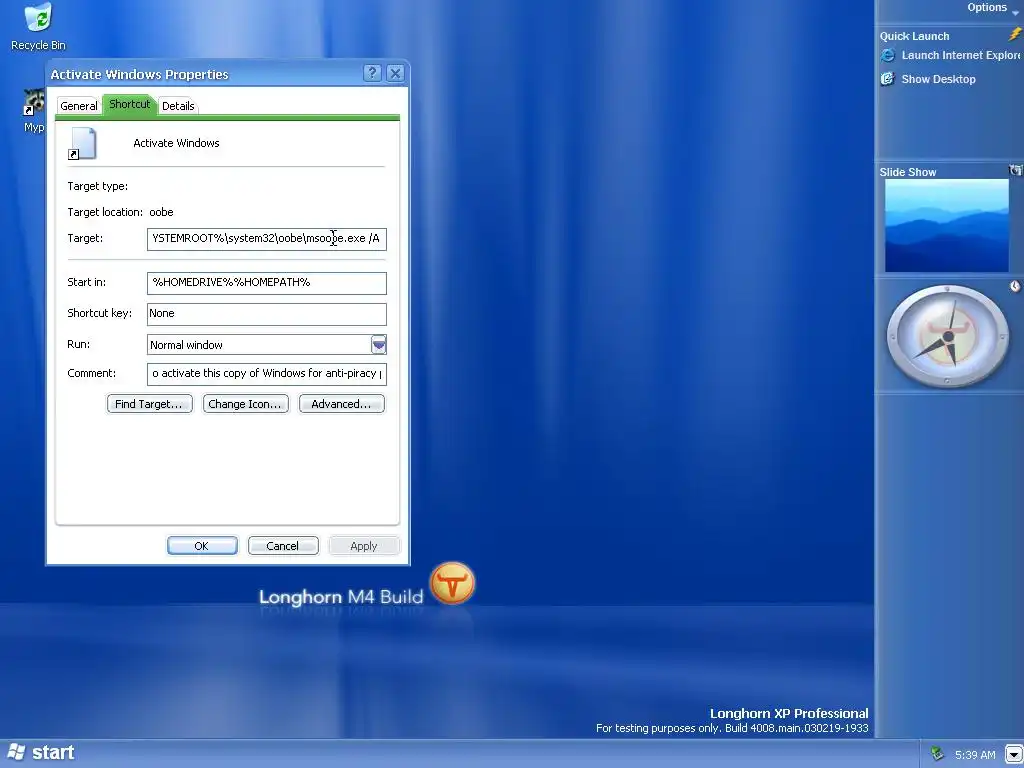Cancel the properties dialog

pyautogui.click(x=283, y=546)
